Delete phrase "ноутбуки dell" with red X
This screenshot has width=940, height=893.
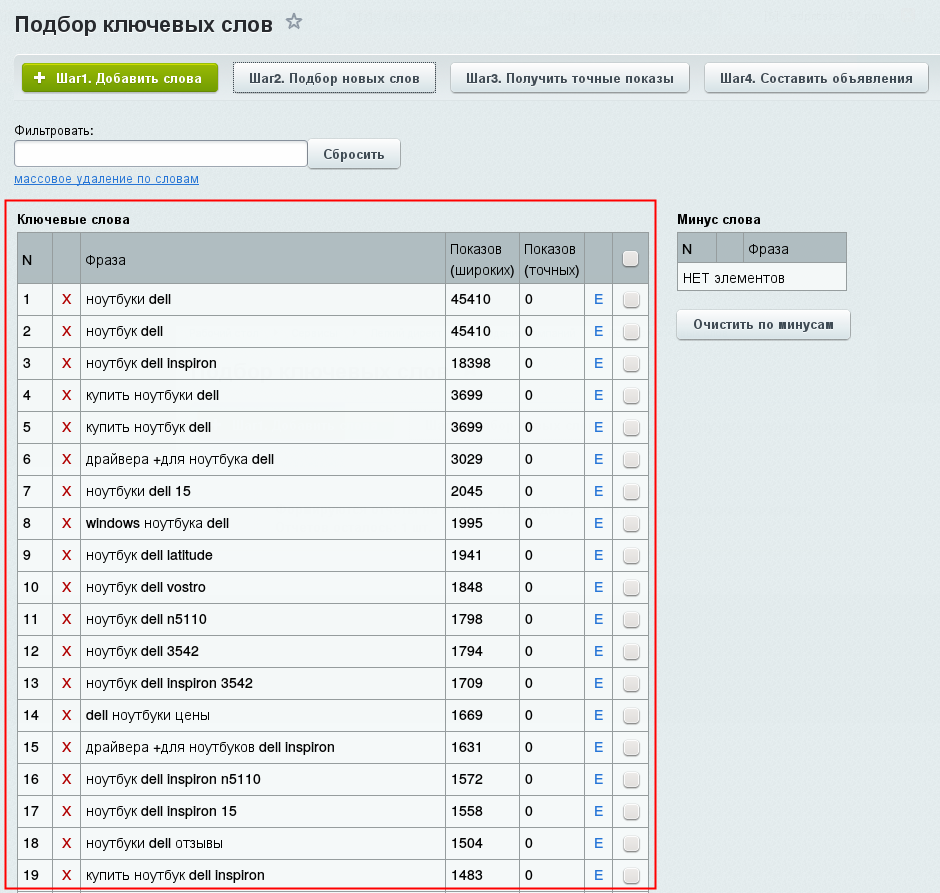pos(67,299)
